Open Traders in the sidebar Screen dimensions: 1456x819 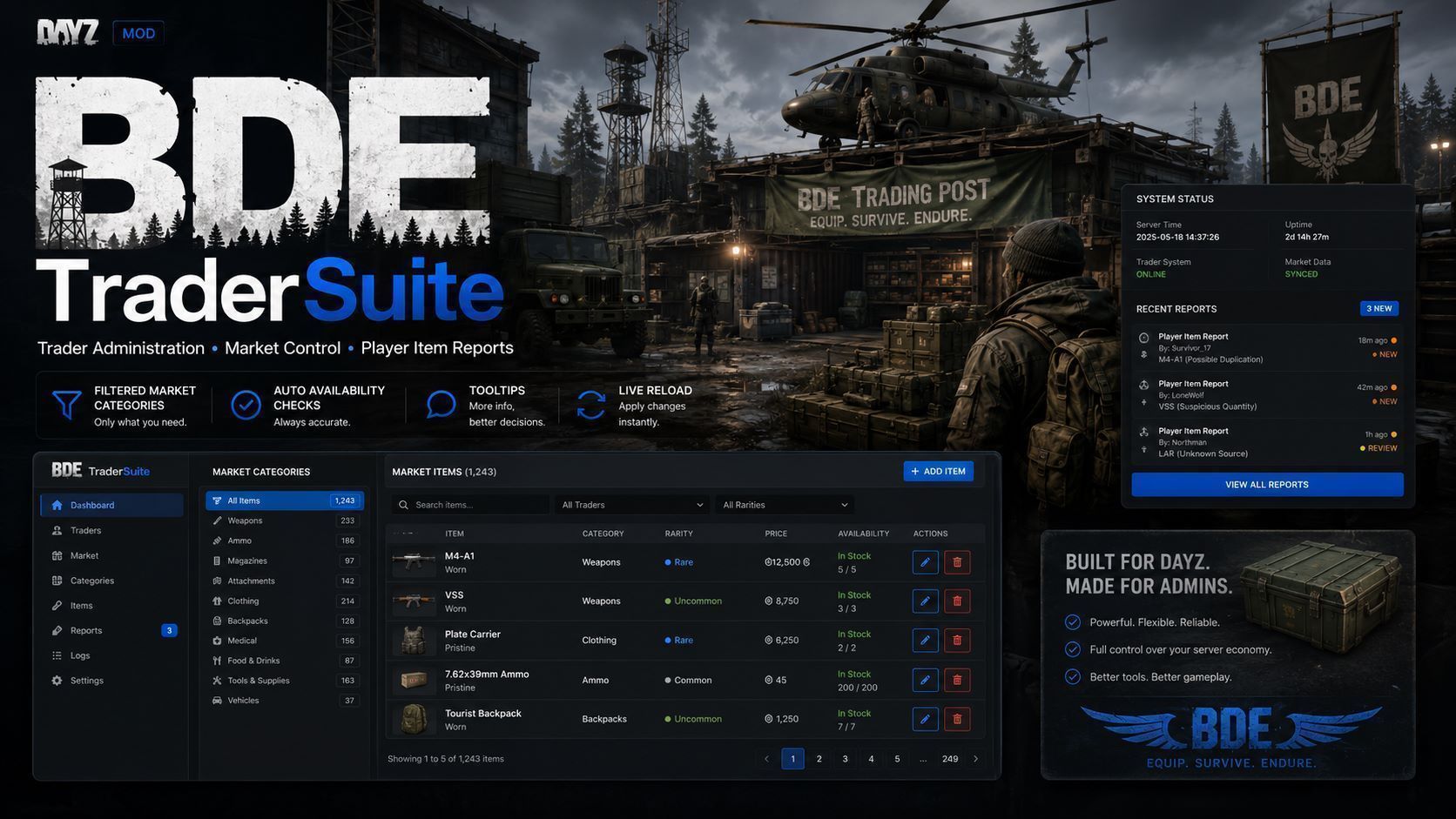tap(111, 530)
